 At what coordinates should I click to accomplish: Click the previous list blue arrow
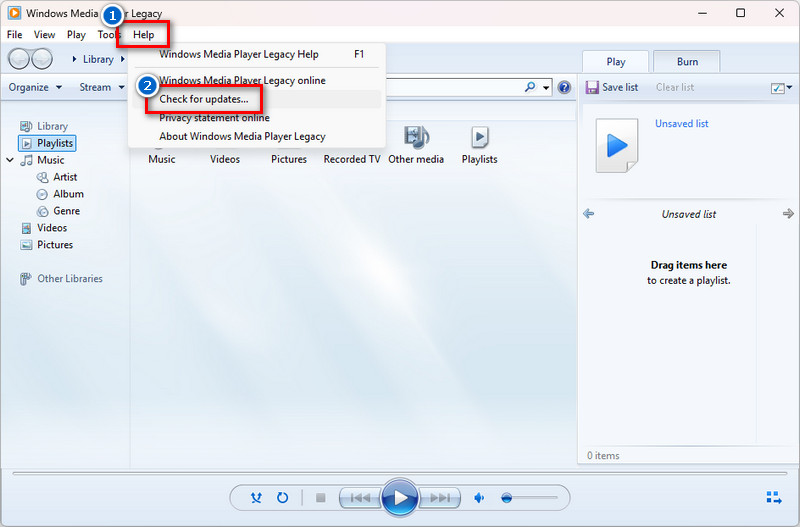pos(588,213)
